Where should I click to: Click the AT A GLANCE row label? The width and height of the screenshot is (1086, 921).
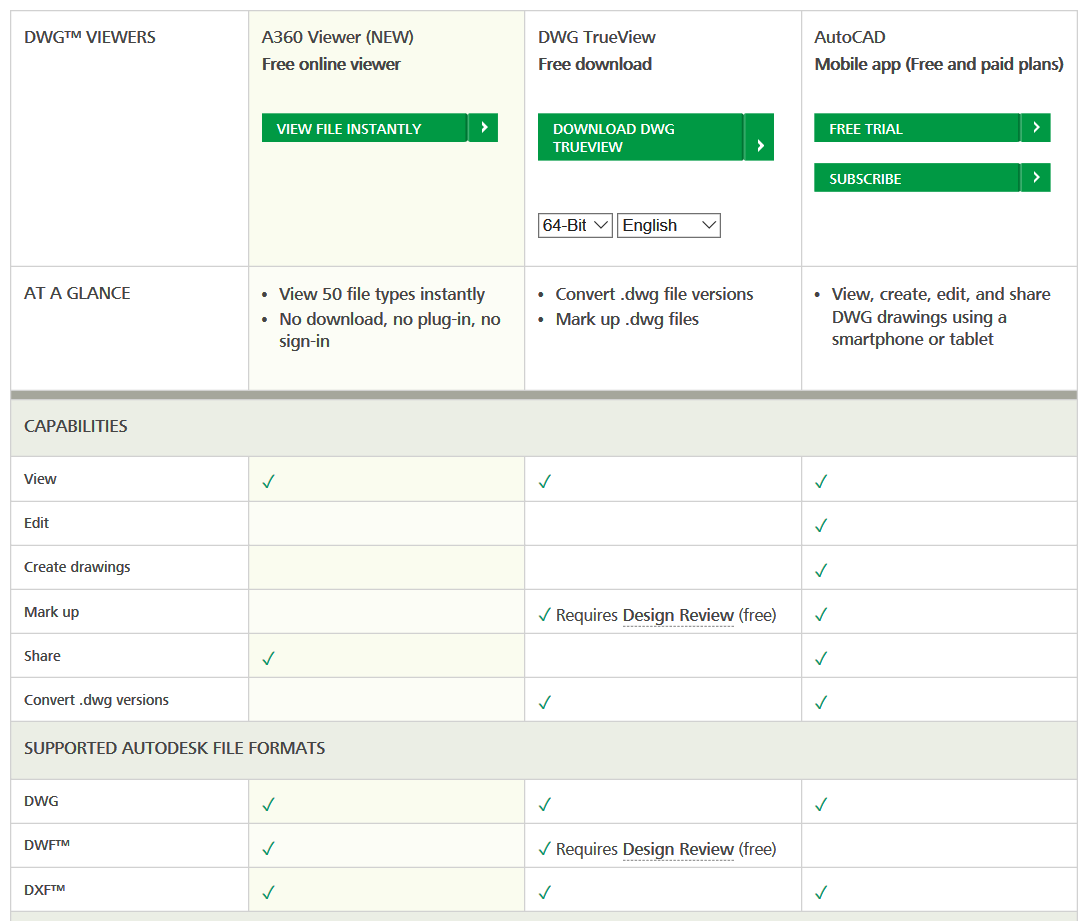tap(77, 293)
